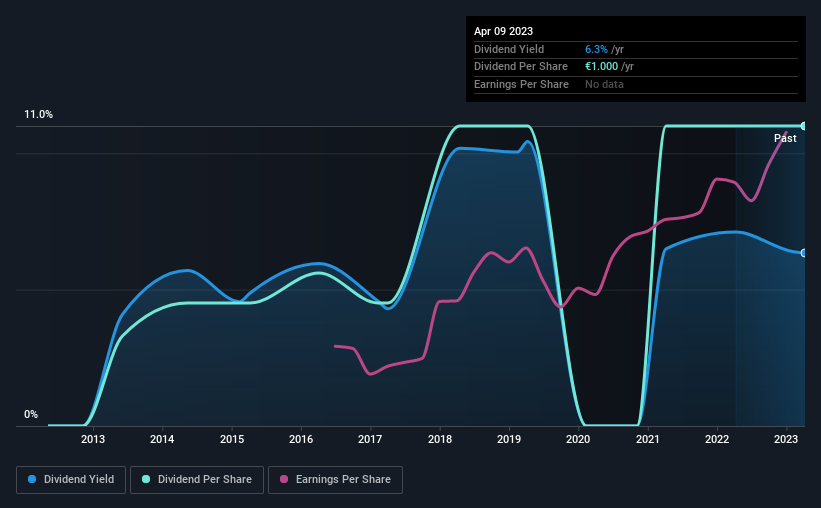Click the 0% y-axis label
821x508 pixels.
pyautogui.click(x=31, y=414)
